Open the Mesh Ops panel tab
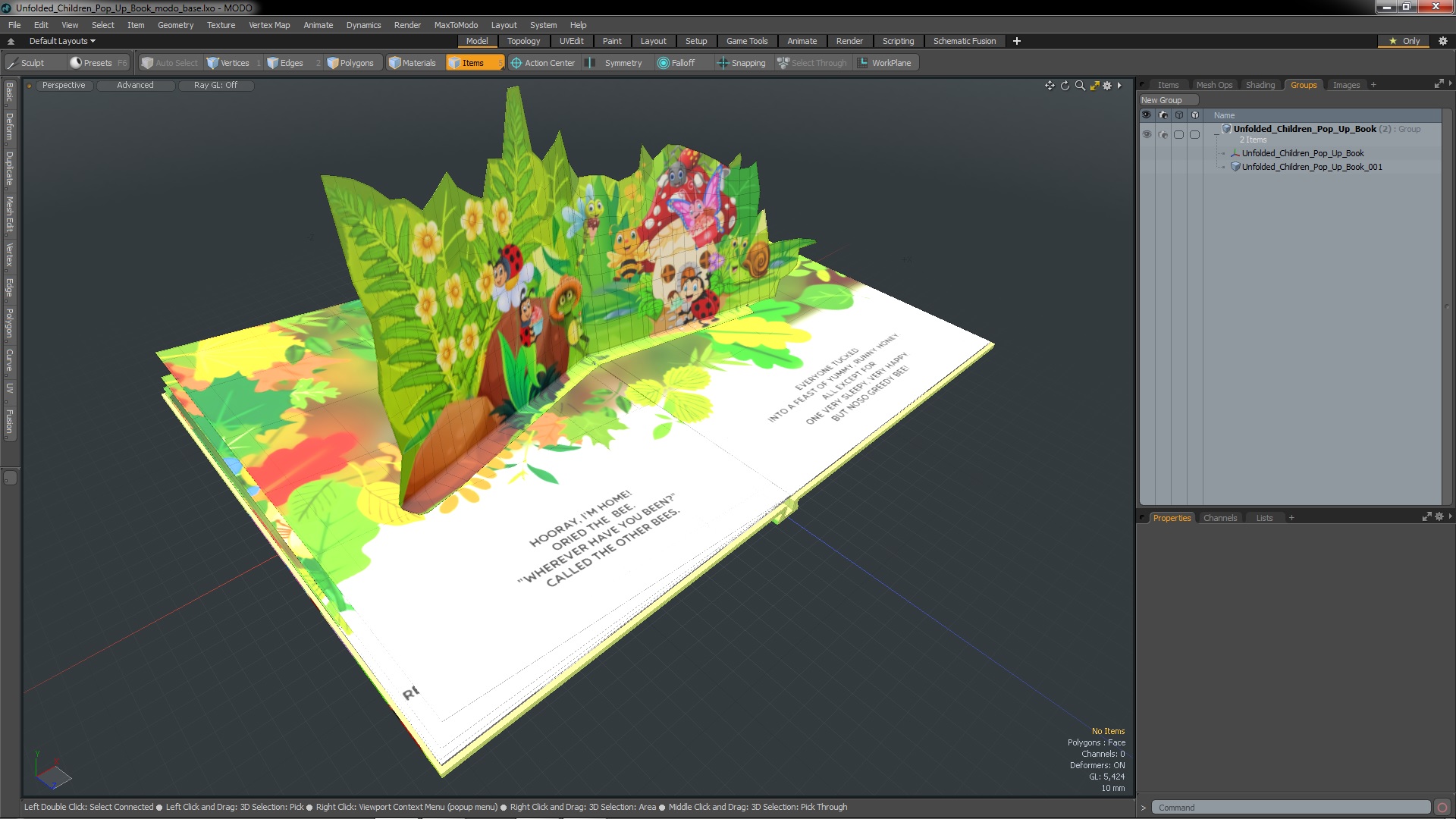The height and width of the screenshot is (819, 1456). point(1214,85)
